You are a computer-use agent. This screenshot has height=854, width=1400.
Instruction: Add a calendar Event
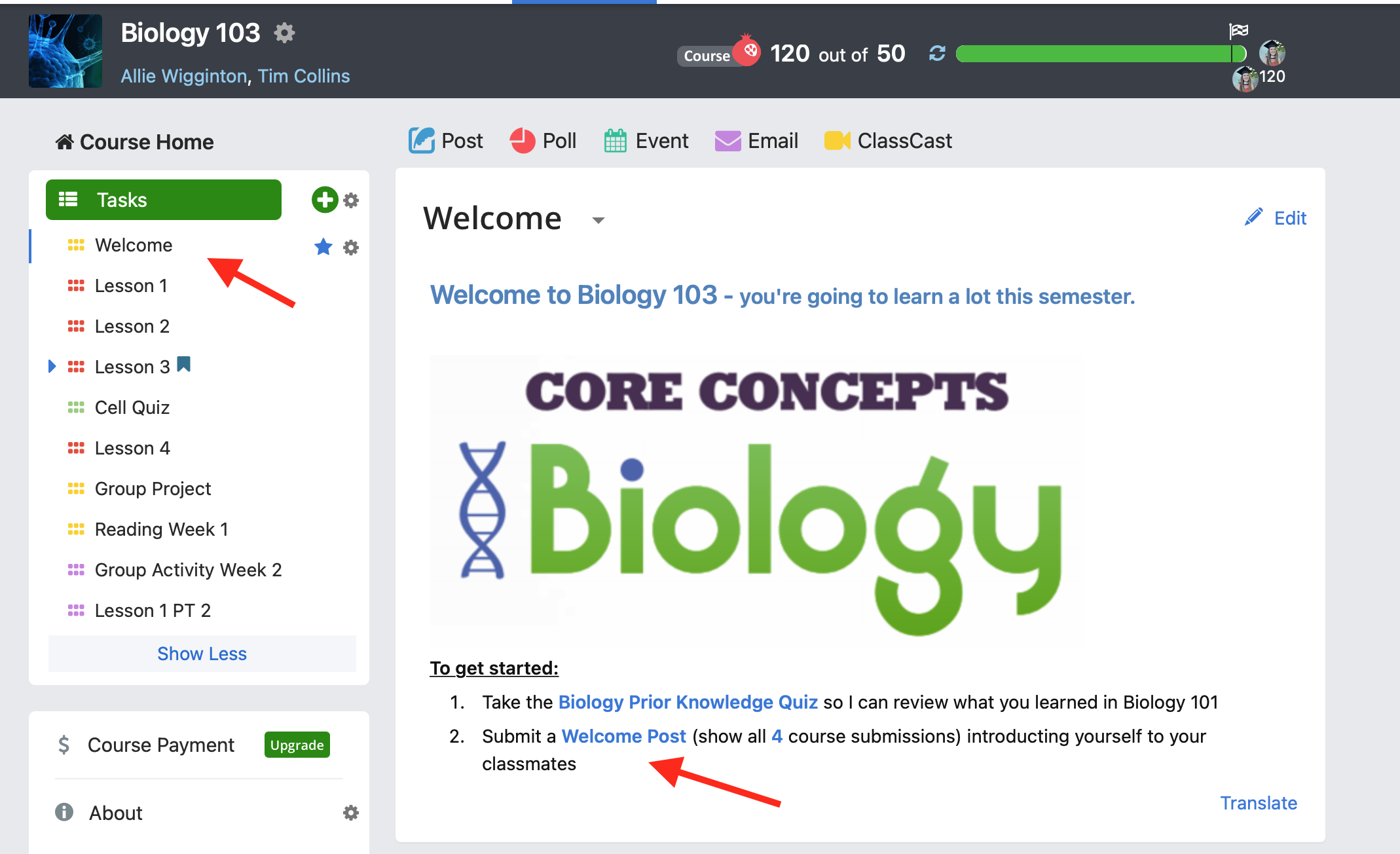(646, 141)
